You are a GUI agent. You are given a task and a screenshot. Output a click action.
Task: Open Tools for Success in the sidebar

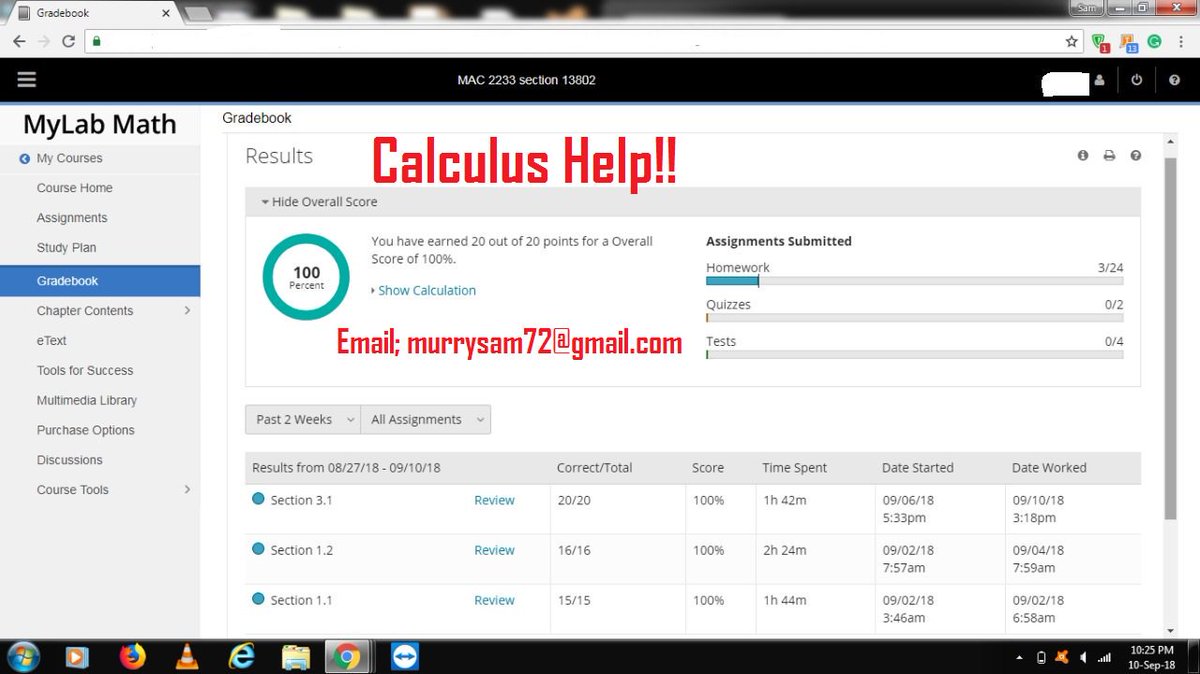point(85,371)
